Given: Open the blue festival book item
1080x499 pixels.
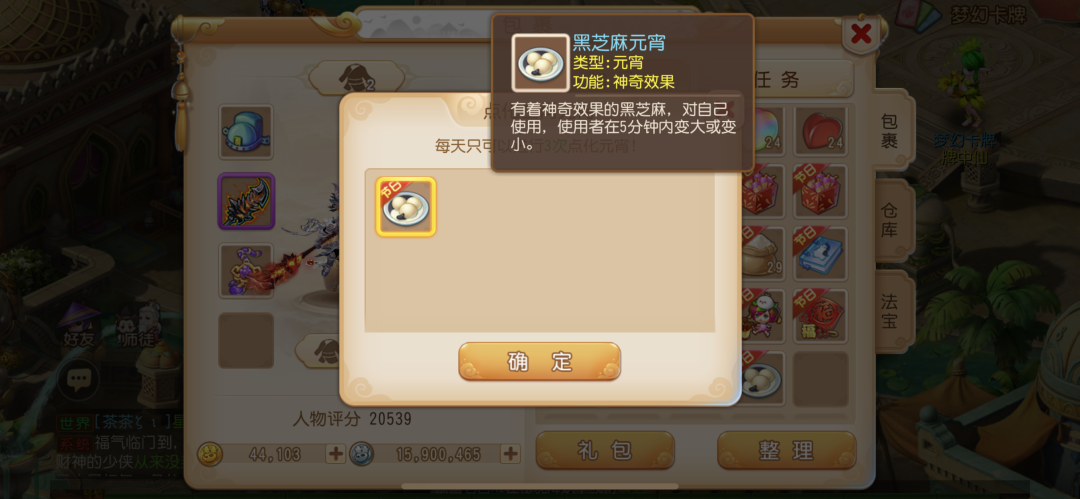Looking at the screenshot, I should (820, 254).
